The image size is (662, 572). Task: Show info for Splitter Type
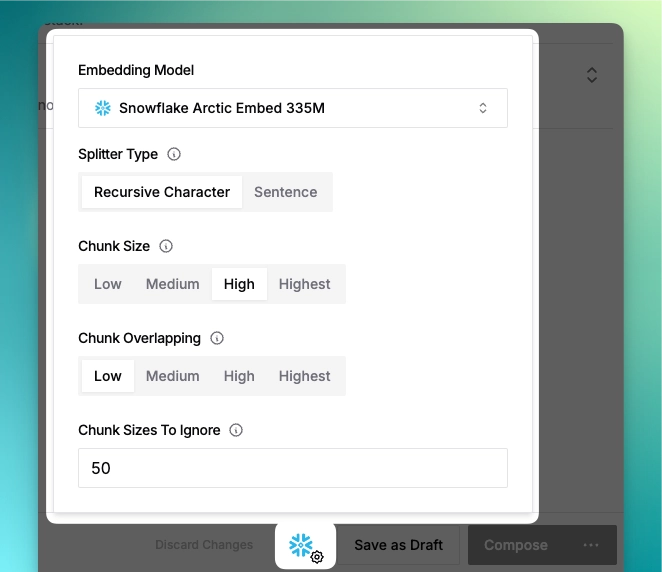[174, 154]
